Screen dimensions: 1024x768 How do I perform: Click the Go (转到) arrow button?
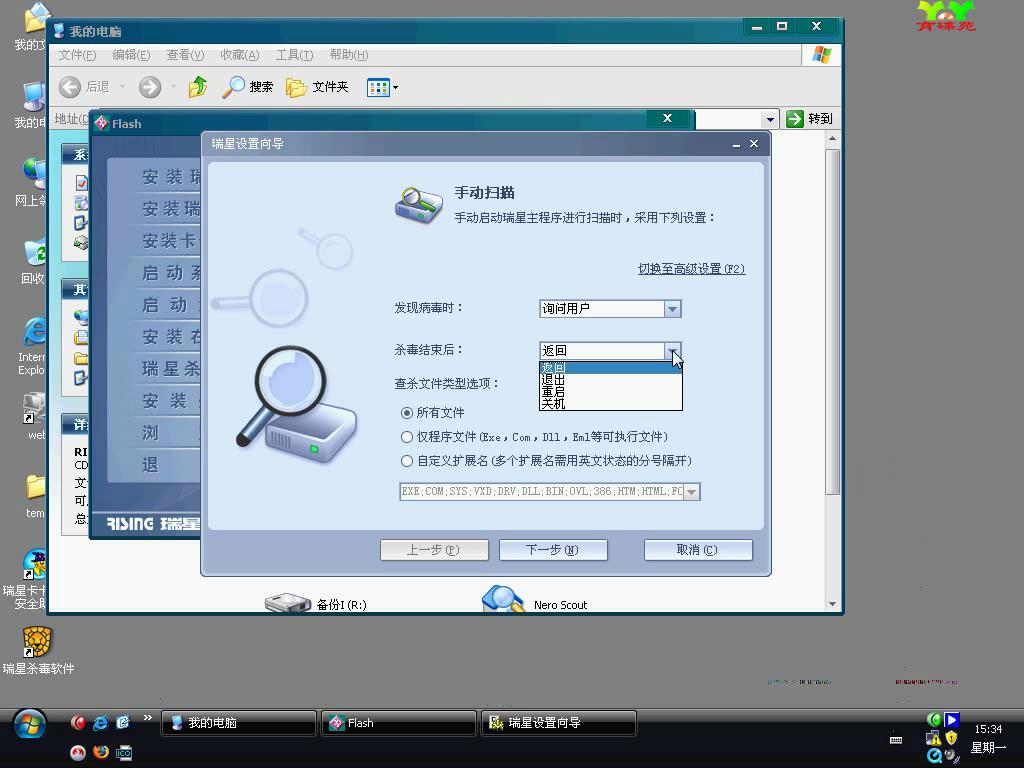coord(795,119)
